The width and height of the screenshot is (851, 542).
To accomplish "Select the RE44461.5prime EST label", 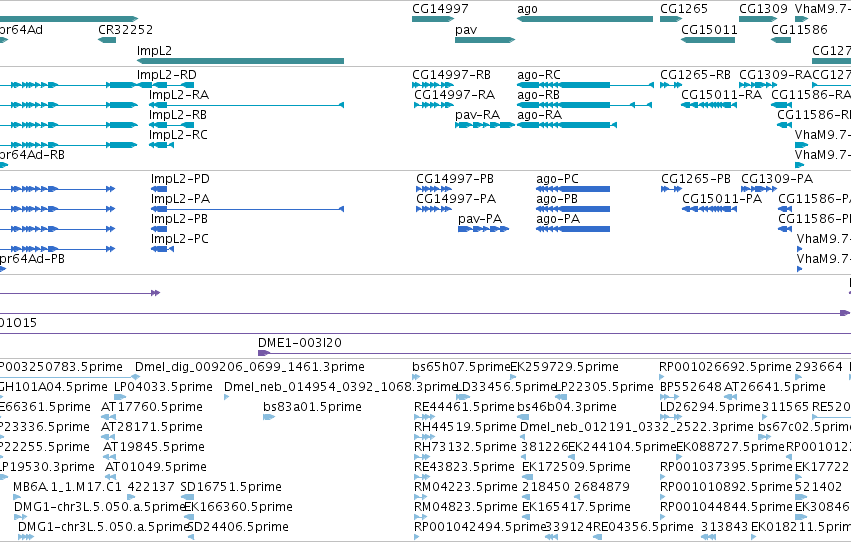I will tap(464, 407).
